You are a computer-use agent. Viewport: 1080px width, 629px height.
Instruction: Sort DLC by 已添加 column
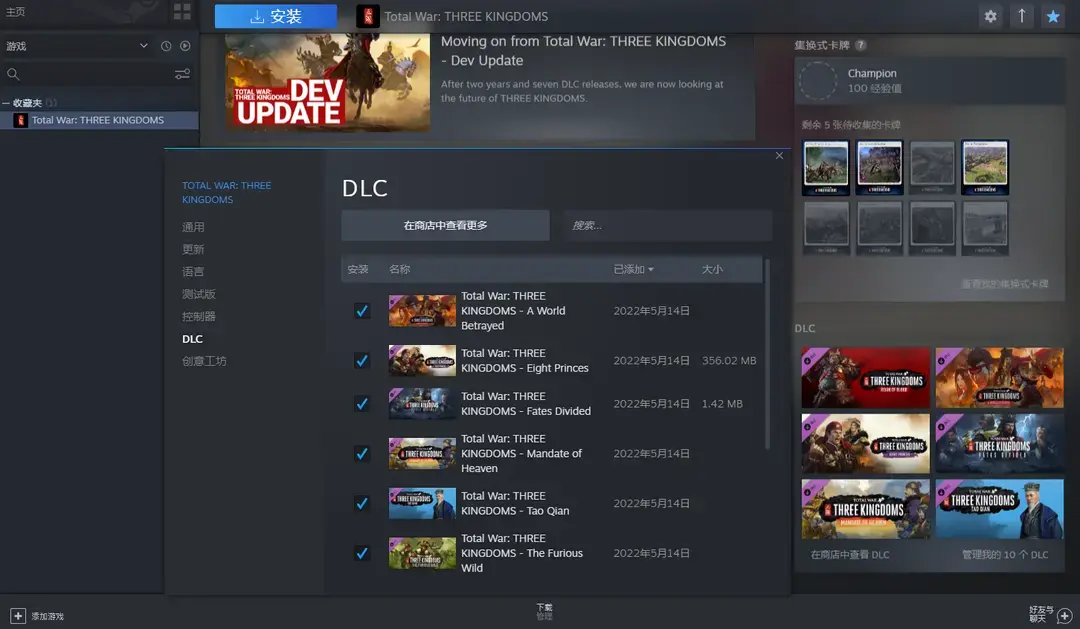(633, 269)
